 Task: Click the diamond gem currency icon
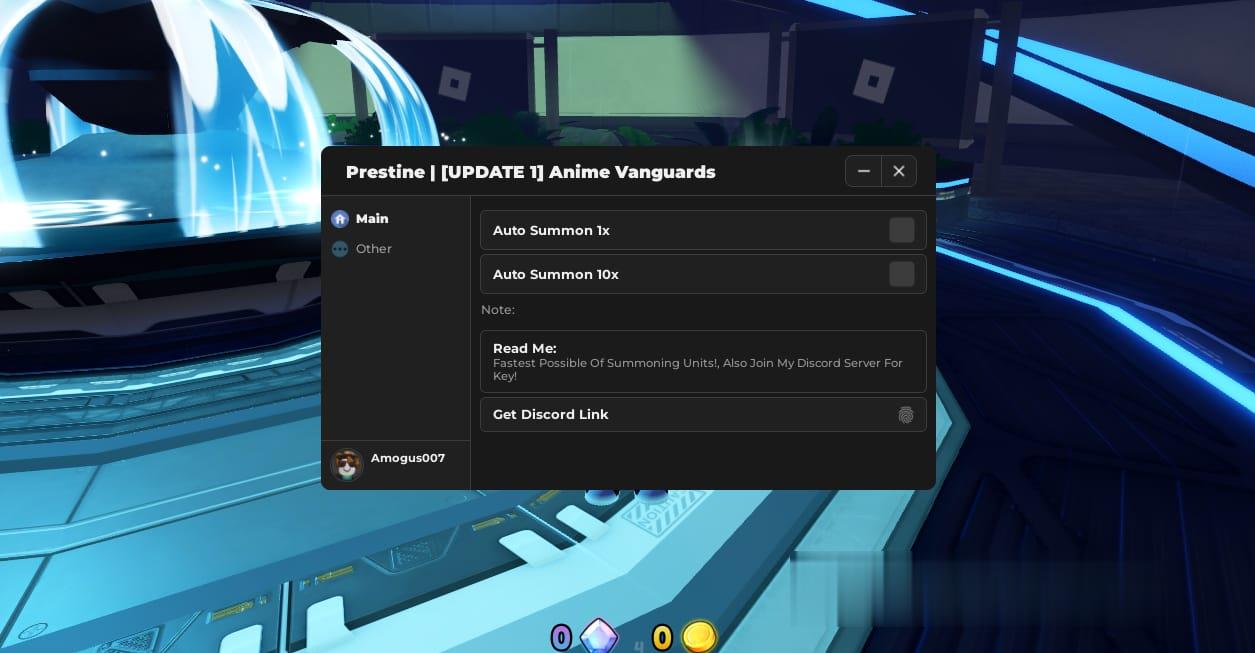[x=599, y=636]
